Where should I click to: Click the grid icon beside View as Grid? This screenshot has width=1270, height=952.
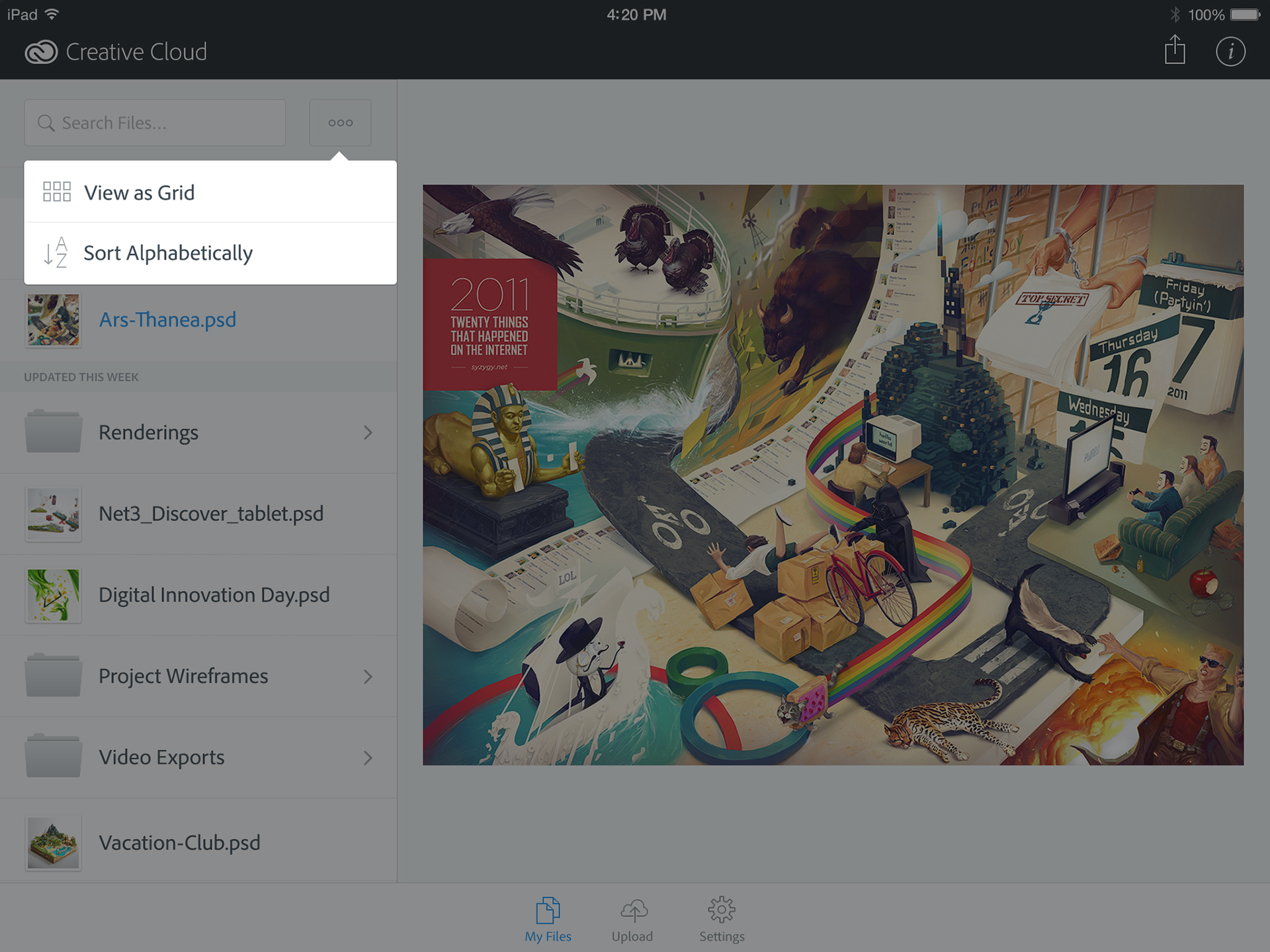coord(57,192)
